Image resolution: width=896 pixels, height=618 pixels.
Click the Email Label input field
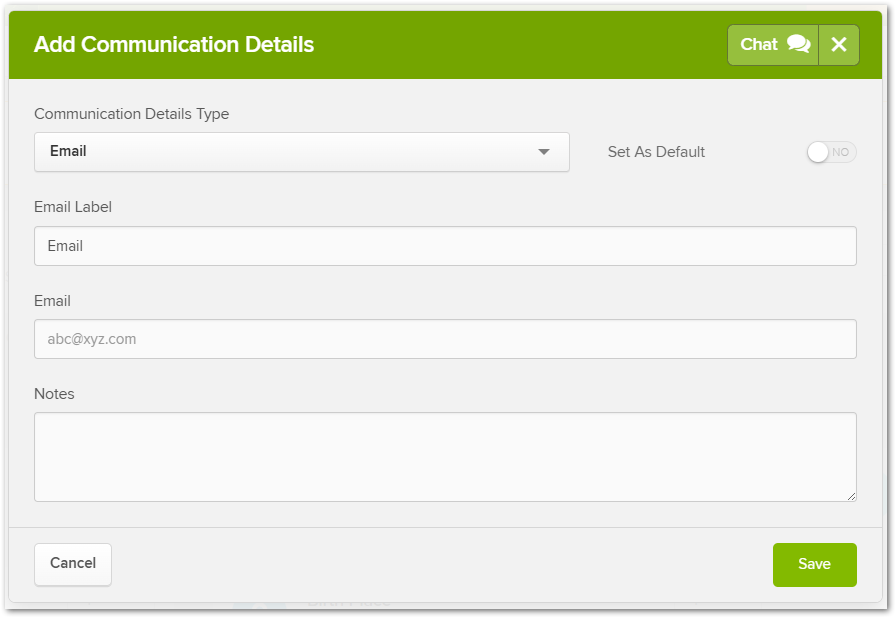tap(445, 246)
